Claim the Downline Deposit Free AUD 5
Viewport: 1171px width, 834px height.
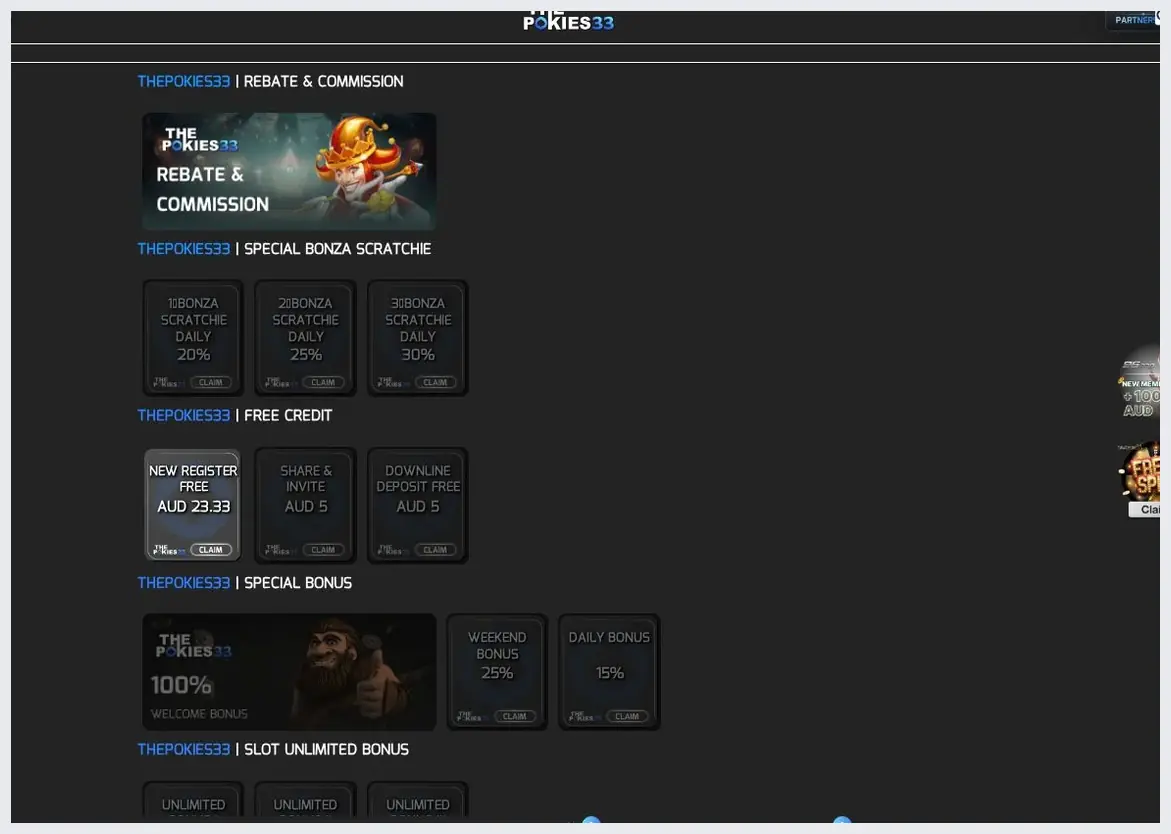(435, 550)
